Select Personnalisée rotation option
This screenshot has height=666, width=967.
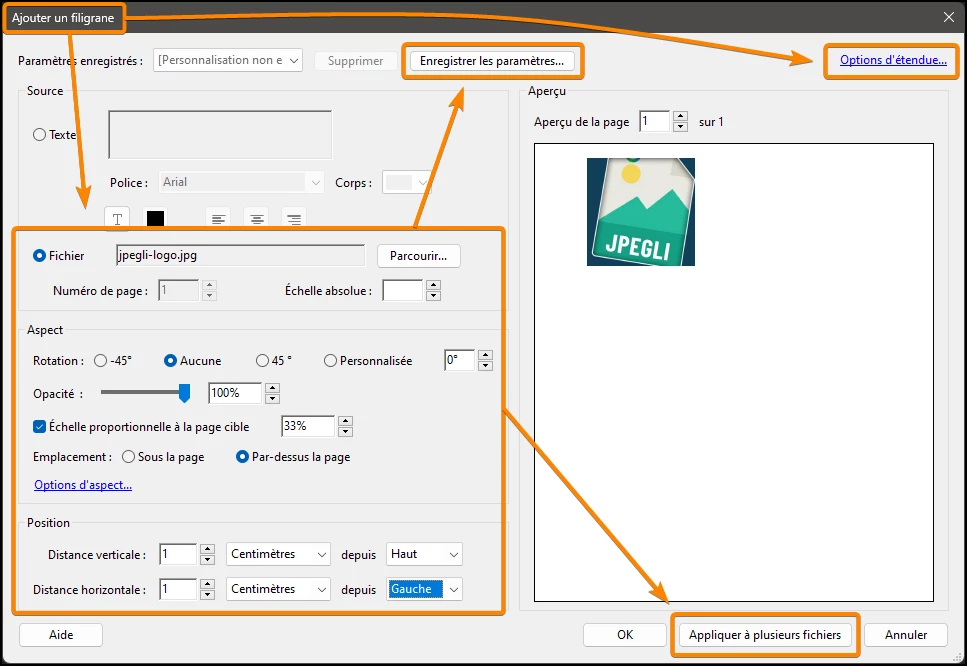pos(331,361)
